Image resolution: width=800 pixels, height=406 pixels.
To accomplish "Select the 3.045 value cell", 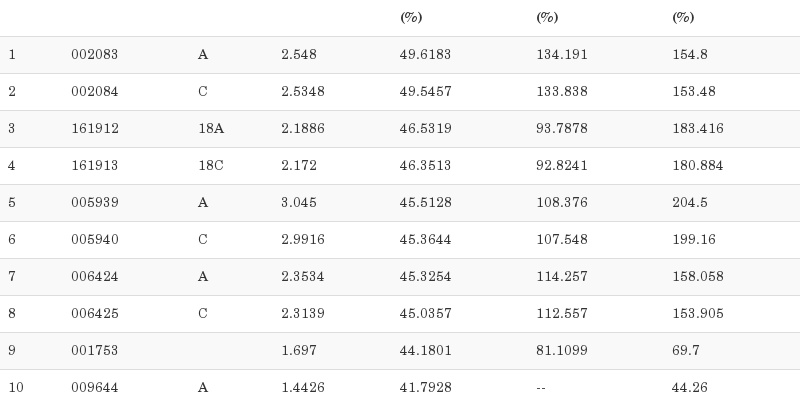I will (x=298, y=203).
